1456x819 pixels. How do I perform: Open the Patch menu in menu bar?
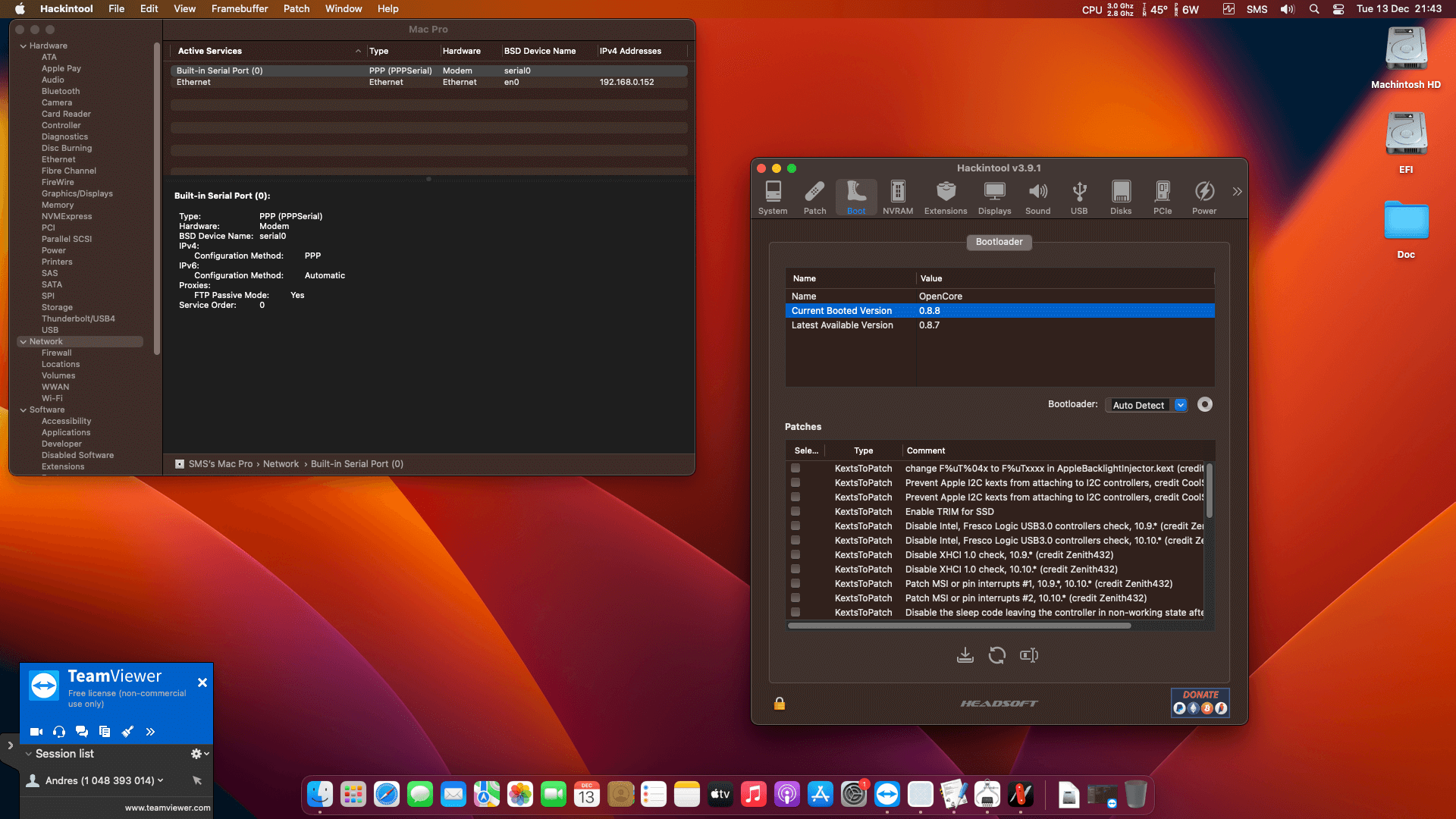click(296, 8)
